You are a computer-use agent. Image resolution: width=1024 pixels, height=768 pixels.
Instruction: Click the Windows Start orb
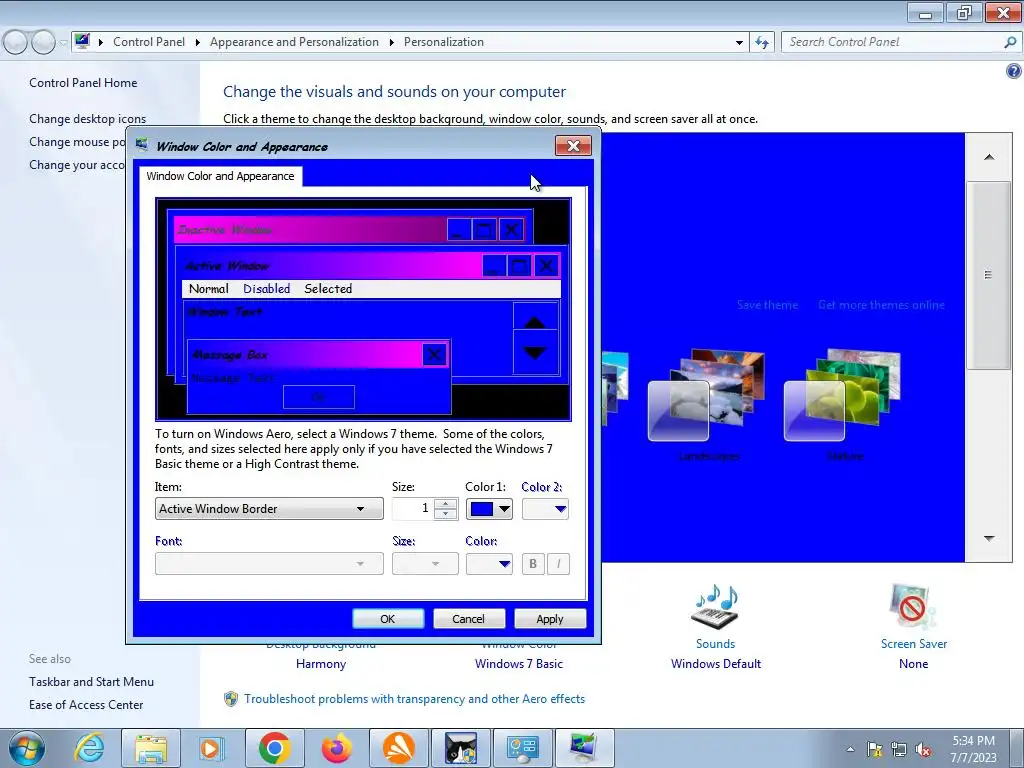pos(27,748)
